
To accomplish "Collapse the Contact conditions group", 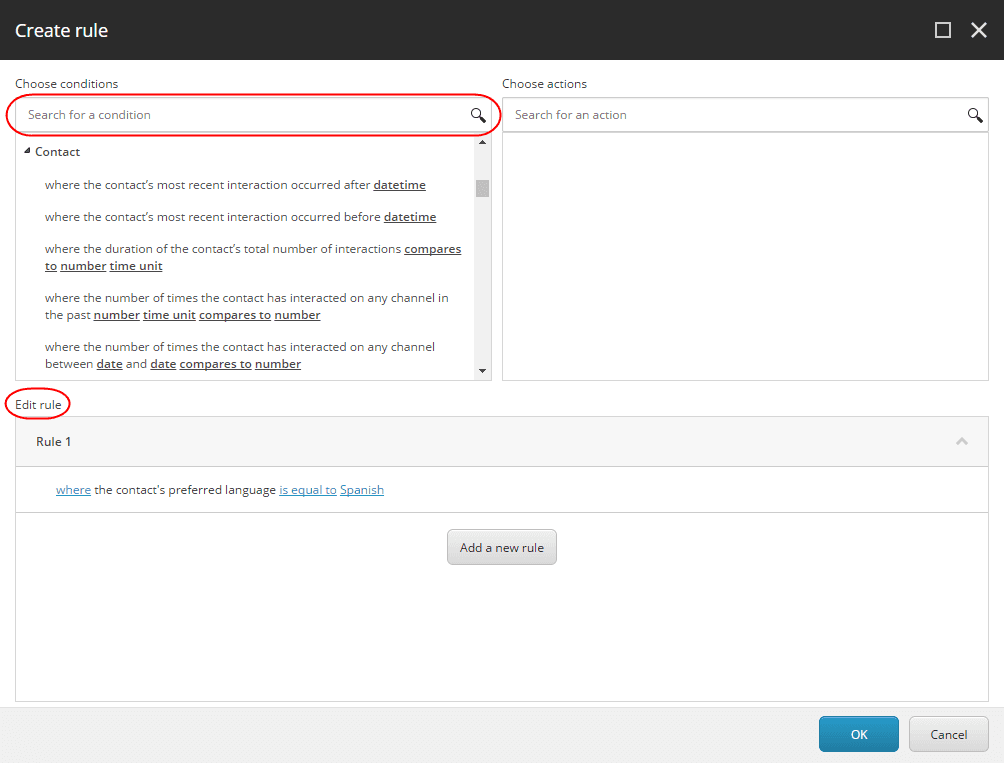I will pyautogui.click(x=27, y=151).
